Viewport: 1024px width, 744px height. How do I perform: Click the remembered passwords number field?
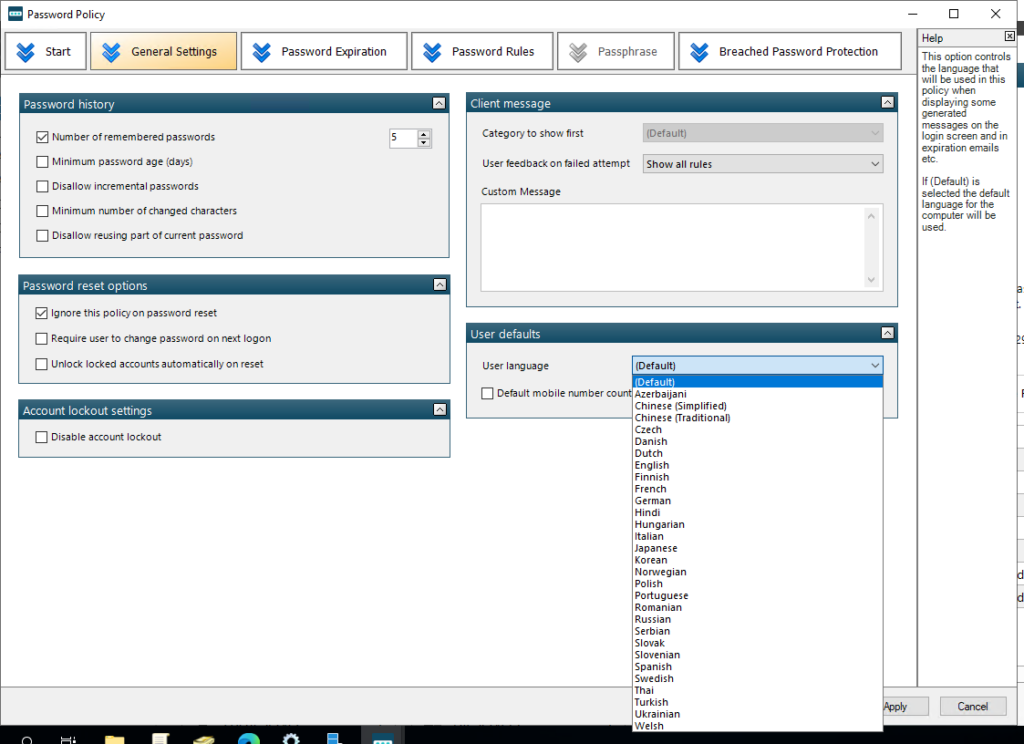(x=403, y=138)
